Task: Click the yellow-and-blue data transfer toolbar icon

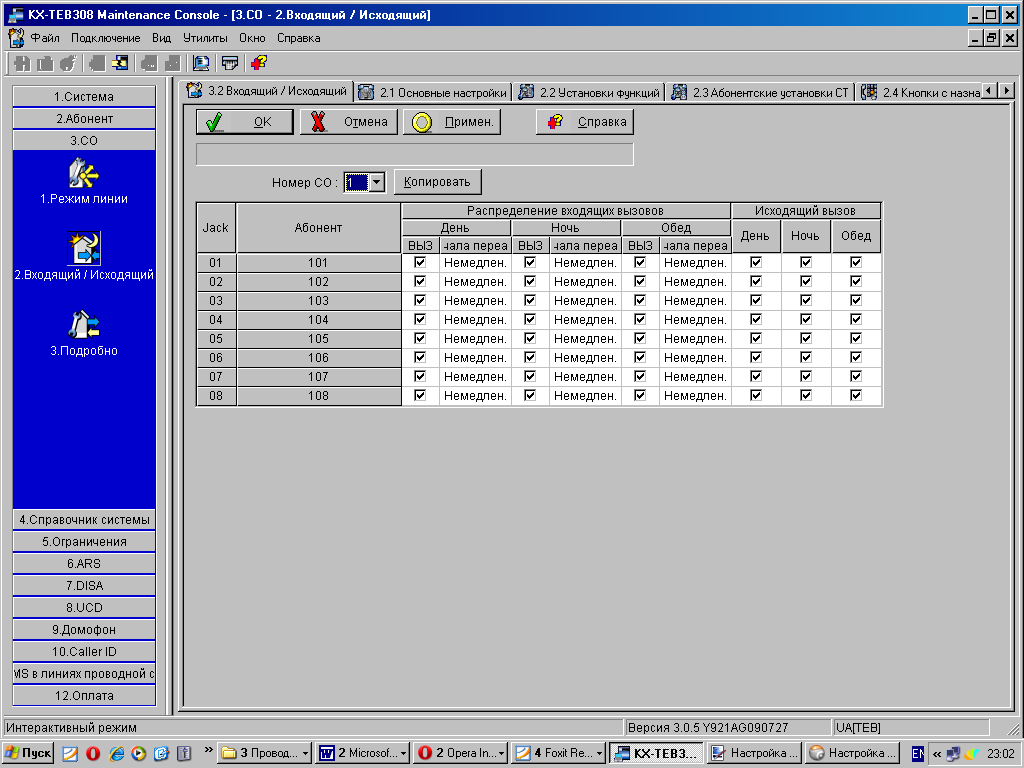Action: pos(120,63)
